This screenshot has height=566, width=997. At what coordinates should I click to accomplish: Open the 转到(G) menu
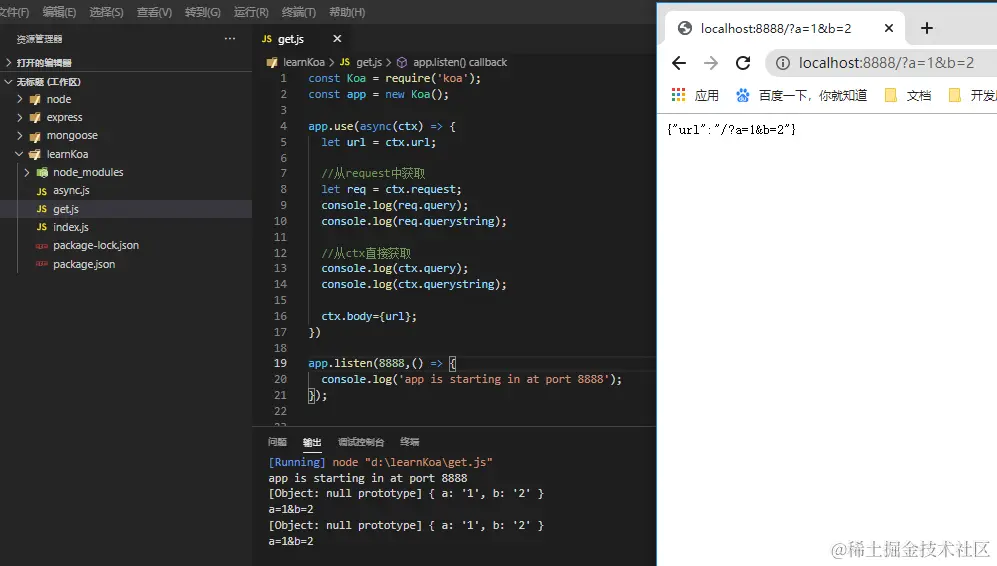tap(203, 12)
